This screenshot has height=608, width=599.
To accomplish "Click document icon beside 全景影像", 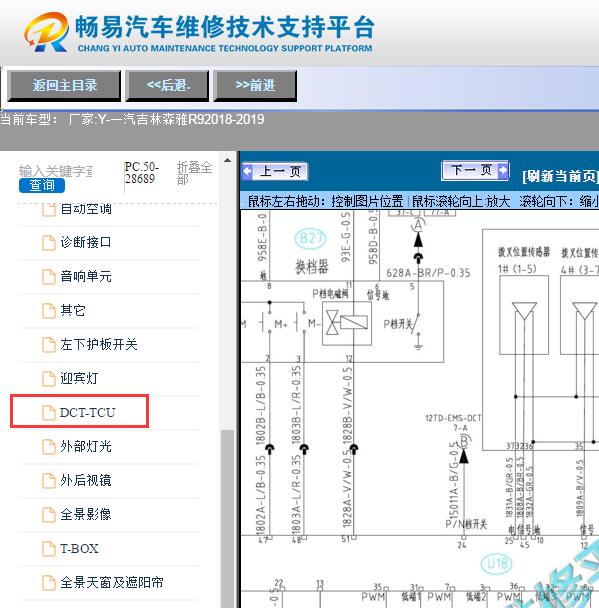I will (49, 515).
